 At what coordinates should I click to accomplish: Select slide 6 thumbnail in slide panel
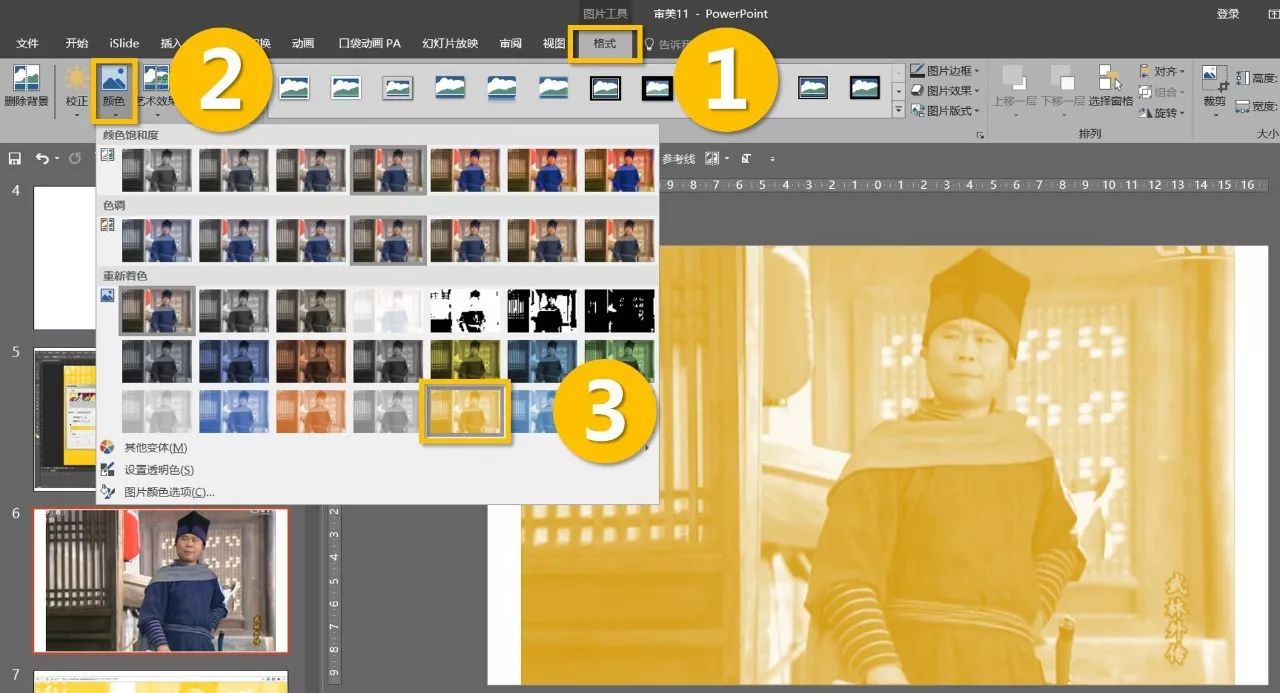(161, 580)
